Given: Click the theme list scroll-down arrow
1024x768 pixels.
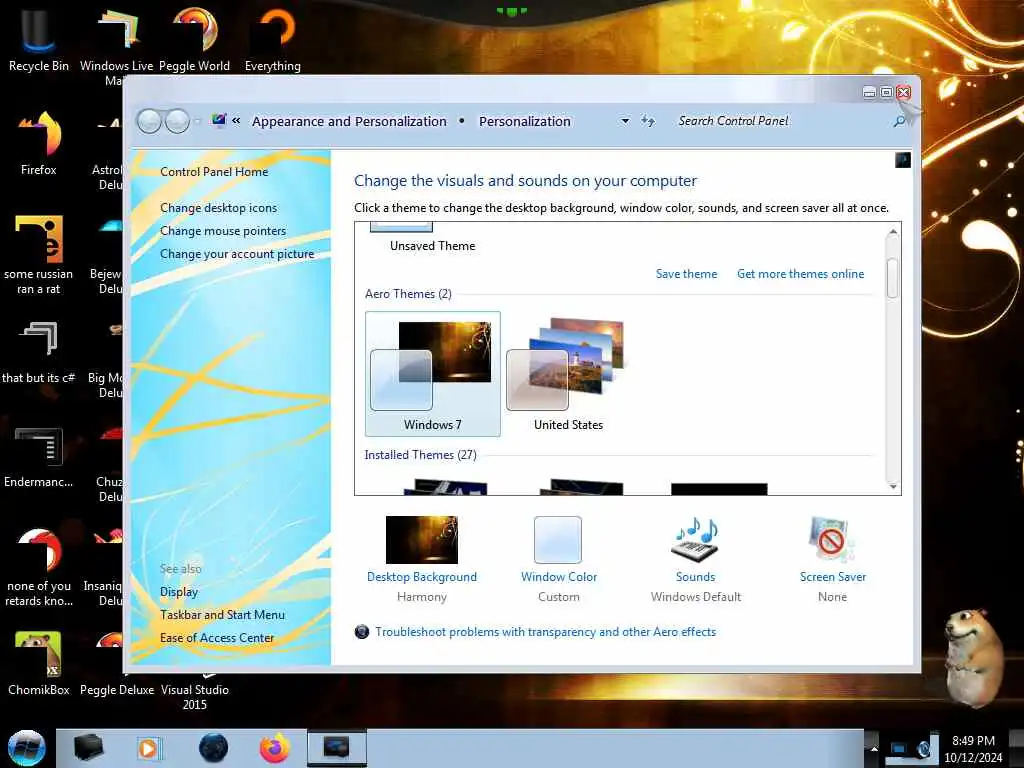Looking at the screenshot, I should tap(893, 487).
